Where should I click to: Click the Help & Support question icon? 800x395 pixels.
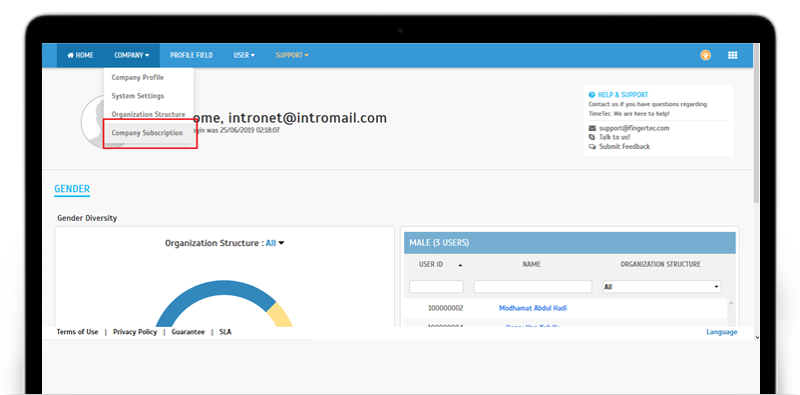tap(591, 95)
